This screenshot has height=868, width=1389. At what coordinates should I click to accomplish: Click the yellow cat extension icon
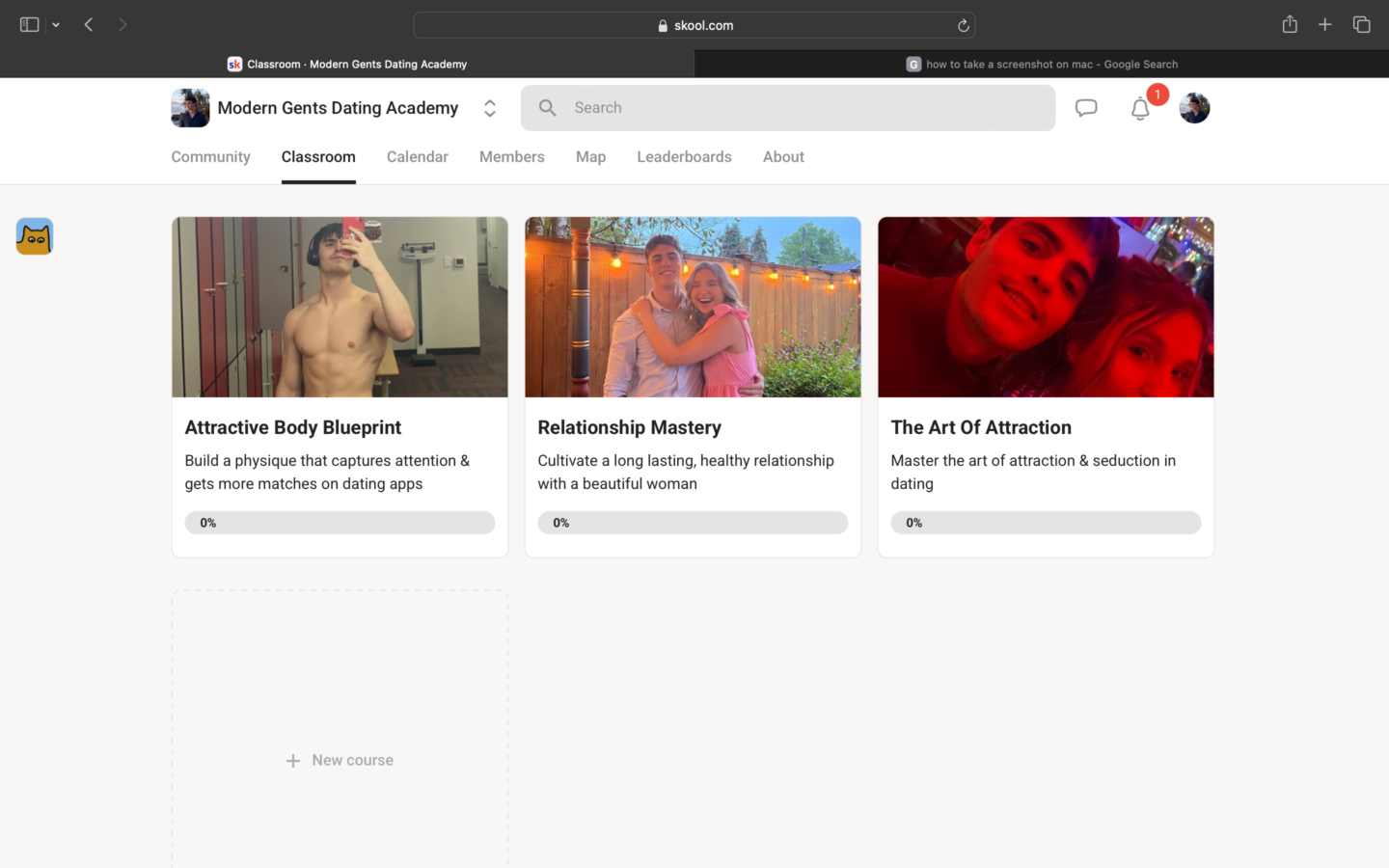35,236
